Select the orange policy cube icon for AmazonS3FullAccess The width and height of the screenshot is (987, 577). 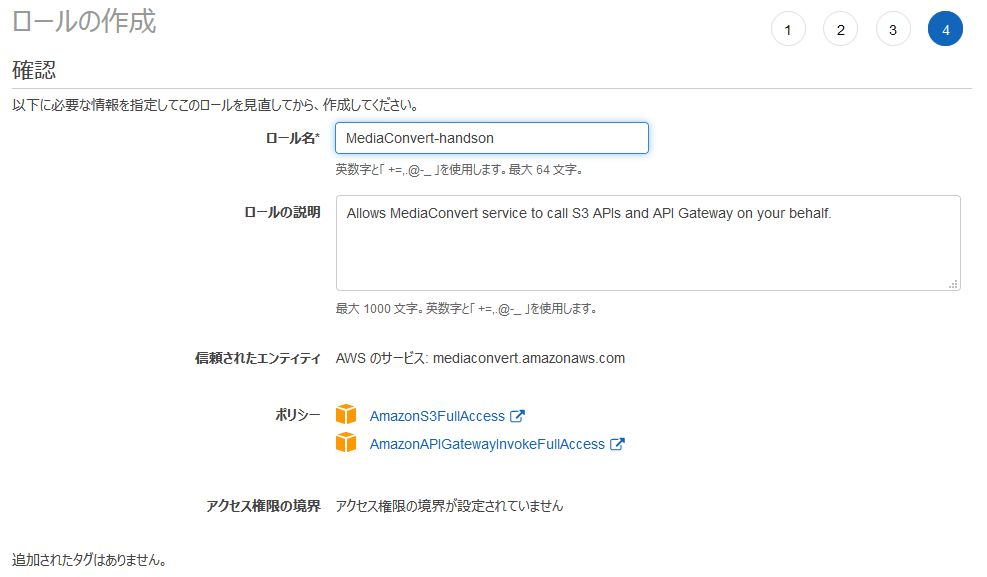(x=347, y=414)
